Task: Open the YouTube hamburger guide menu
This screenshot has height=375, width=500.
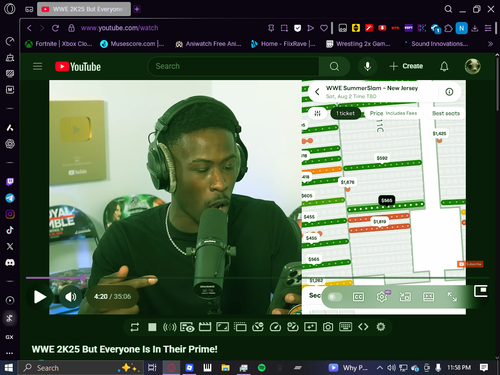Action: point(38,66)
